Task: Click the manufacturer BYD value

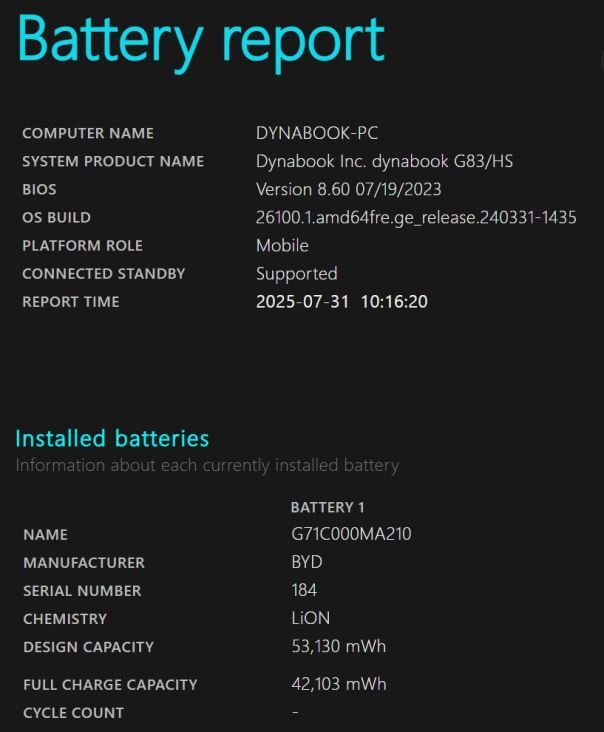Action: click(307, 562)
